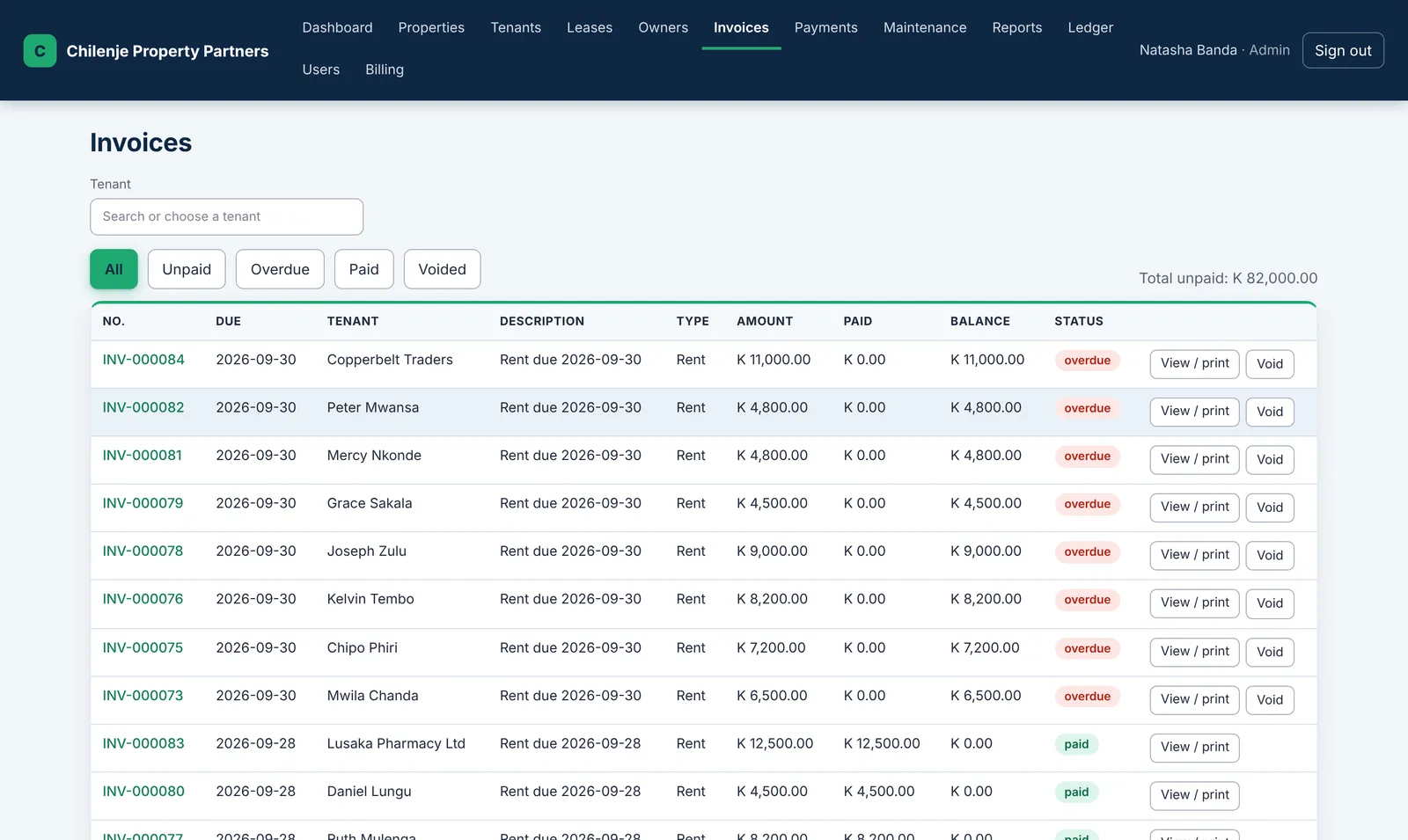The image size is (1408, 840).
Task: View / print Kelvin Tembo invoice
Action: click(1194, 603)
